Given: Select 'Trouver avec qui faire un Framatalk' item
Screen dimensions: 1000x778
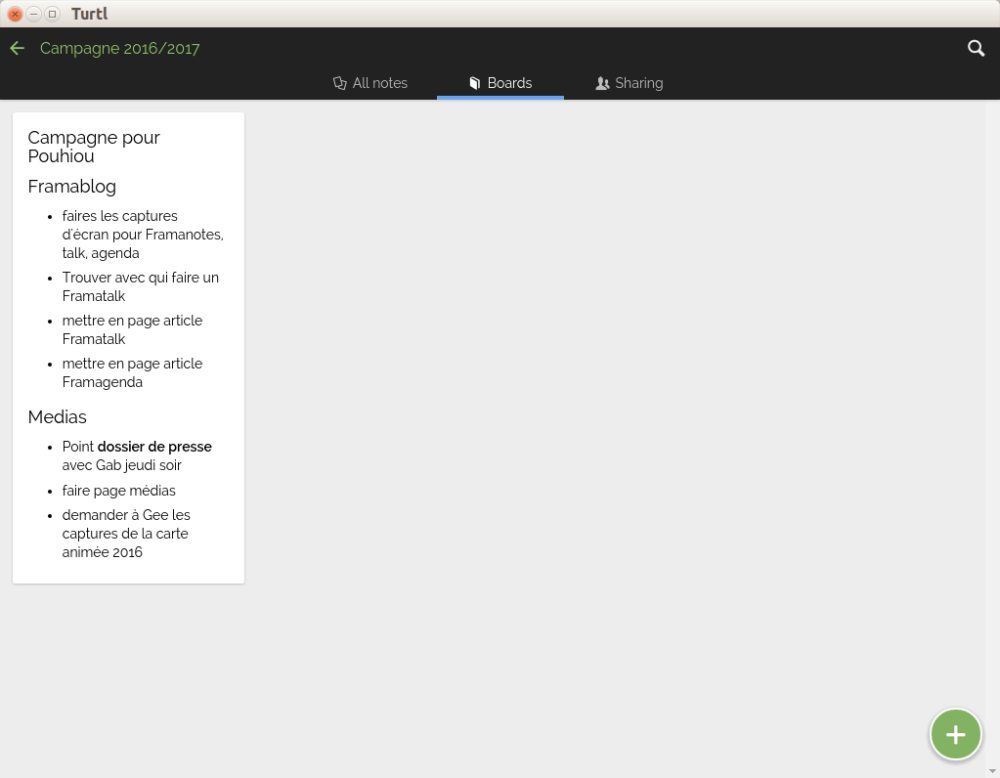Looking at the screenshot, I should (x=140, y=286).
